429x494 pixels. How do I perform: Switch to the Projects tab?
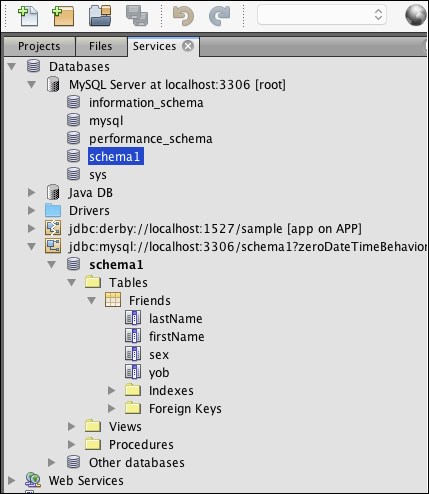coord(39,46)
